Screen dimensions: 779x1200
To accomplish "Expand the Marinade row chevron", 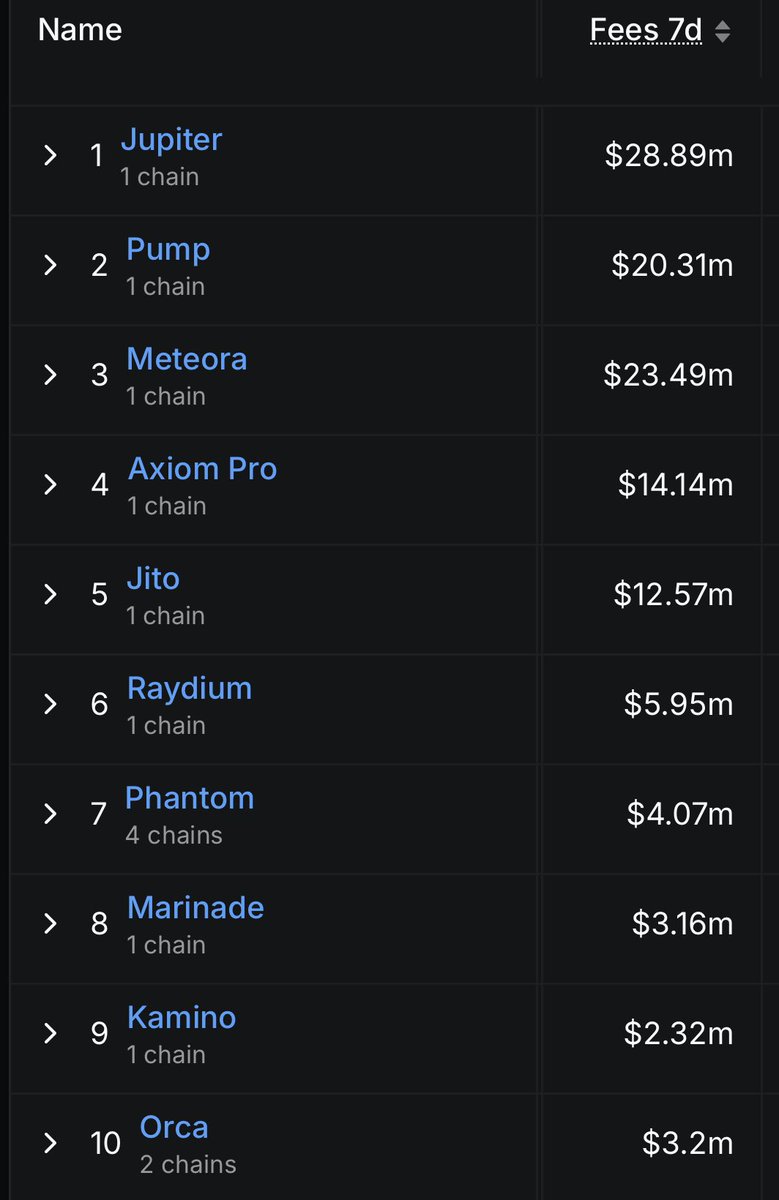I will [x=50, y=923].
